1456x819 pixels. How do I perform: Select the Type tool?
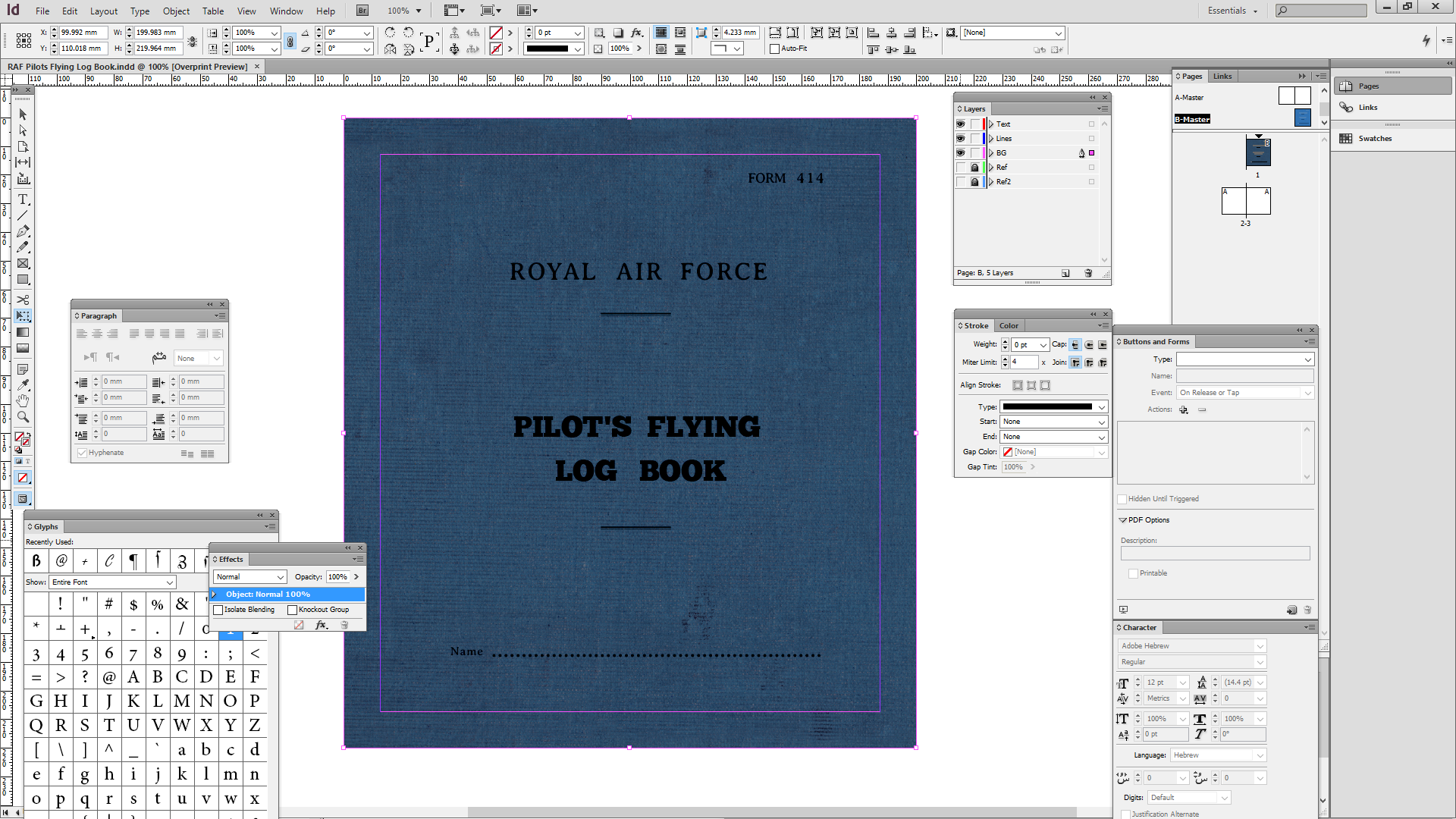tap(23, 199)
